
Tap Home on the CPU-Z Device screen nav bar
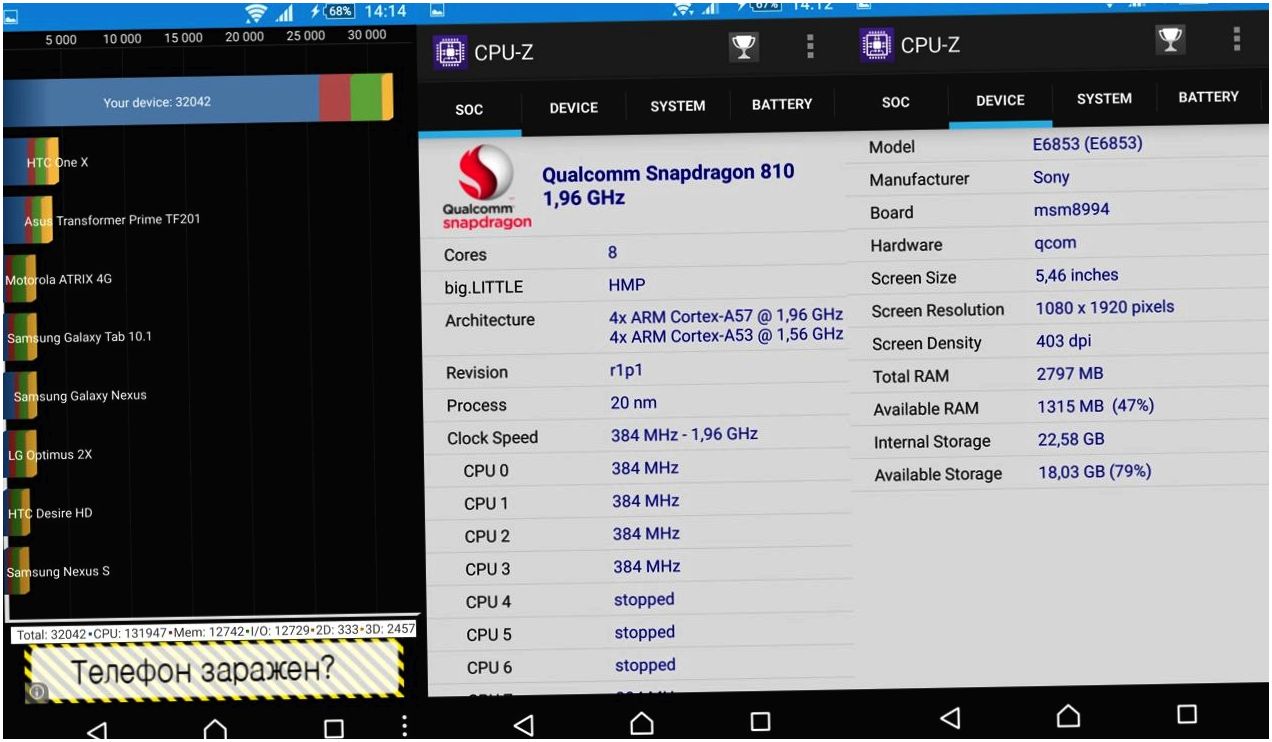[x=1068, y=715]
